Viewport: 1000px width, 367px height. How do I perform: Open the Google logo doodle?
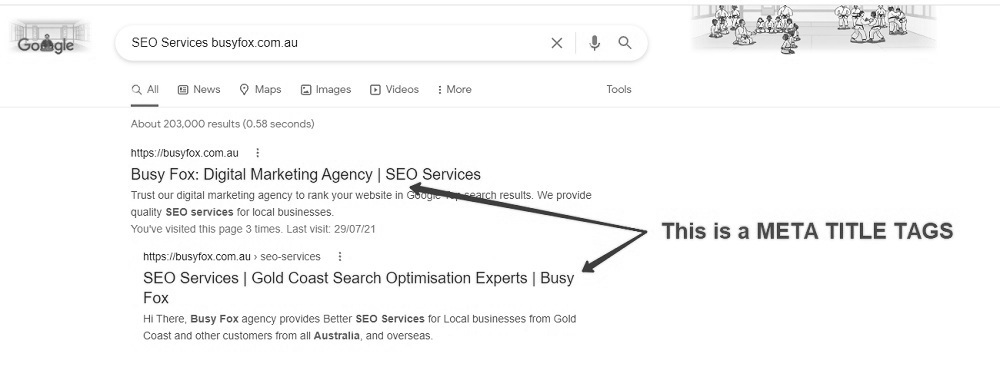coord(50,39)
